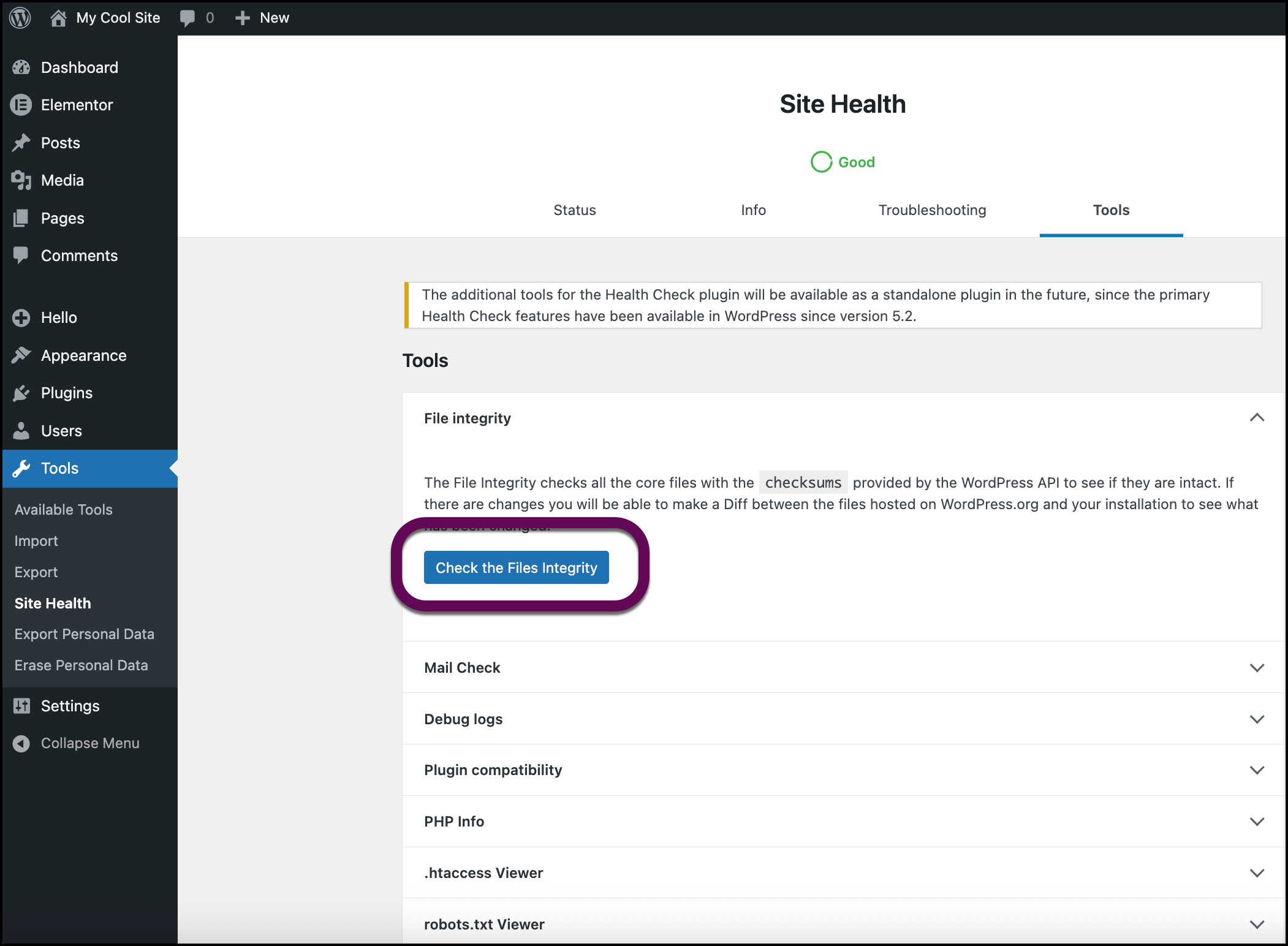The image size is (1288, 946).
Task: Expand the .htaccess Viewer section
Action: coord(1256,873)
